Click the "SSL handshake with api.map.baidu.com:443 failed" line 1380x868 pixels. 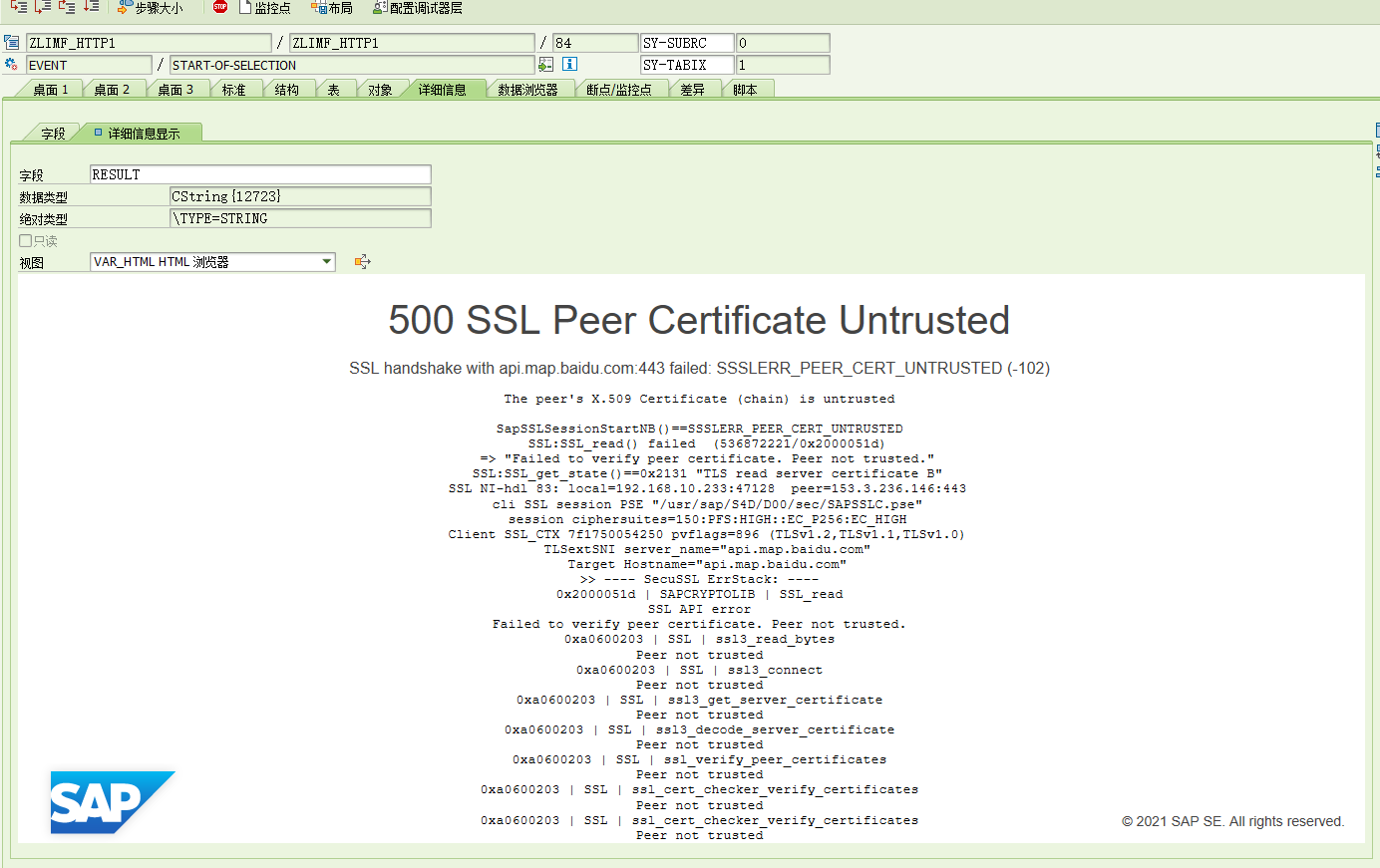tap(700, 368)
